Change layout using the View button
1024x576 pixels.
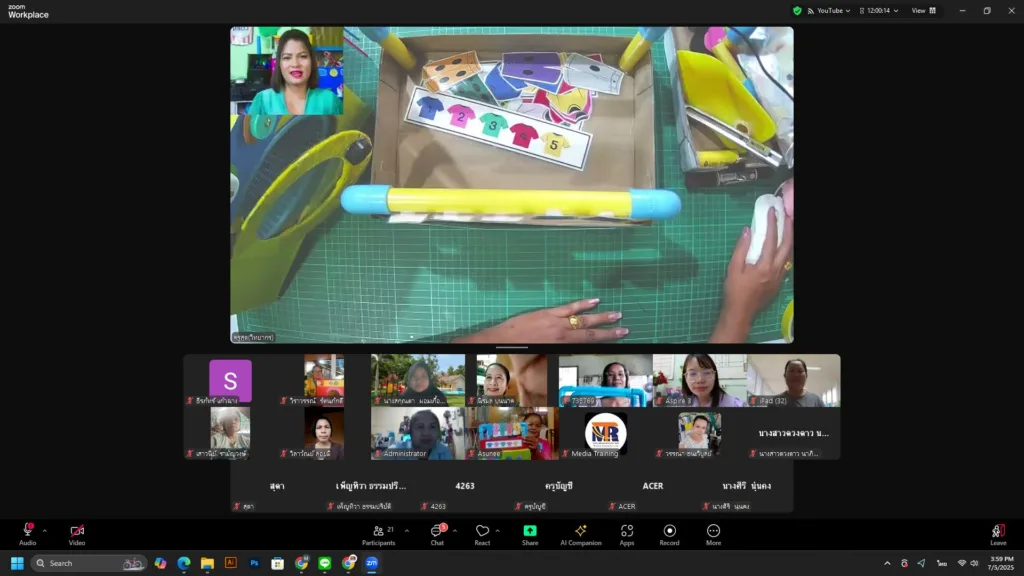pyautogui.click(x=923, y=11)
